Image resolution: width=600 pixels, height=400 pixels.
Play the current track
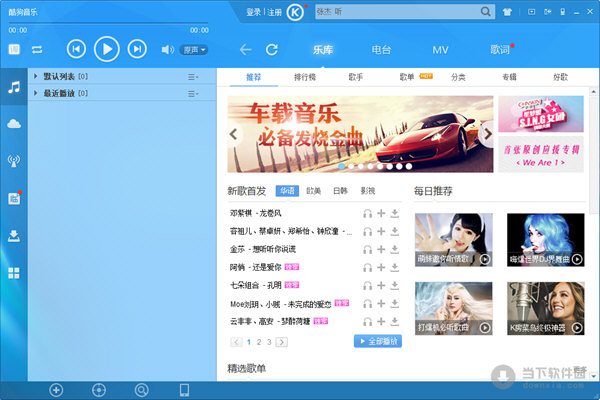click(x=107, y=49)
